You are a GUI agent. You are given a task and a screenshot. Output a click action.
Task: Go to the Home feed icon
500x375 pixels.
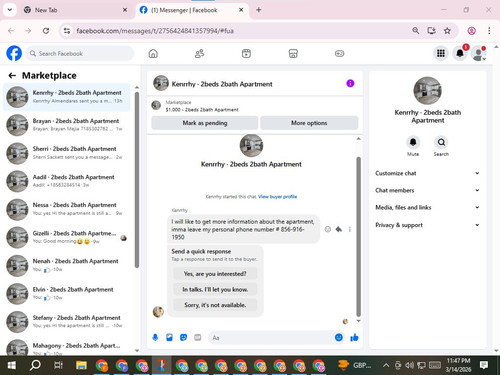(x=153, y=53)
